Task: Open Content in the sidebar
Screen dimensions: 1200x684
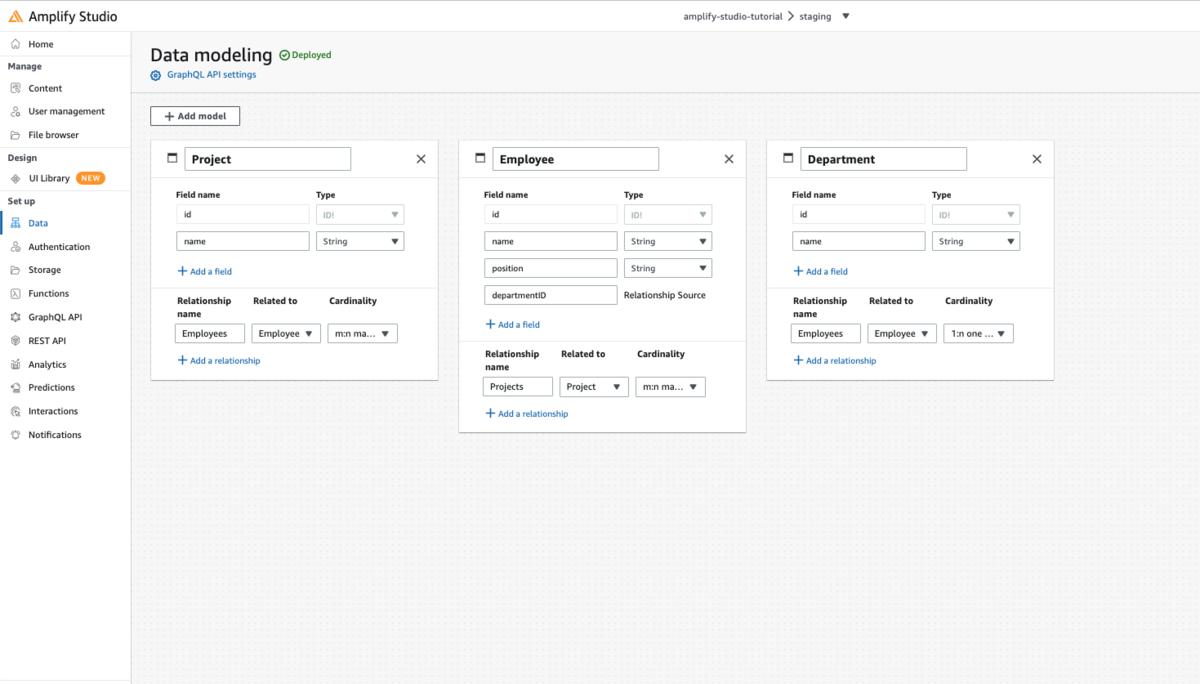Action: coord(45,88)
